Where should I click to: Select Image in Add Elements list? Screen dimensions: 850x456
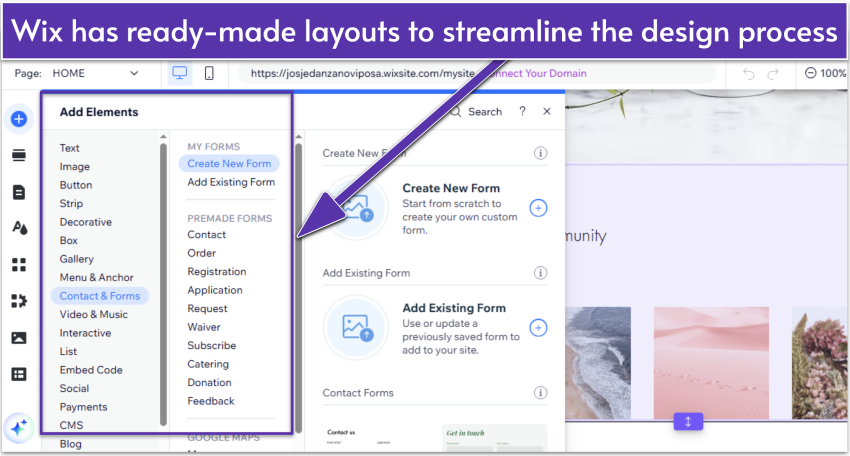[x=75, y=166]
